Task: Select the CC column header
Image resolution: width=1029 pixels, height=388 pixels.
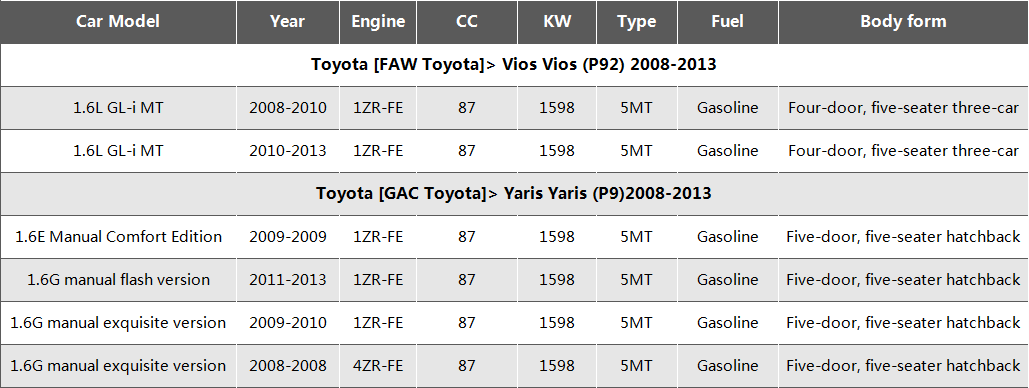Action: point(467,21)
